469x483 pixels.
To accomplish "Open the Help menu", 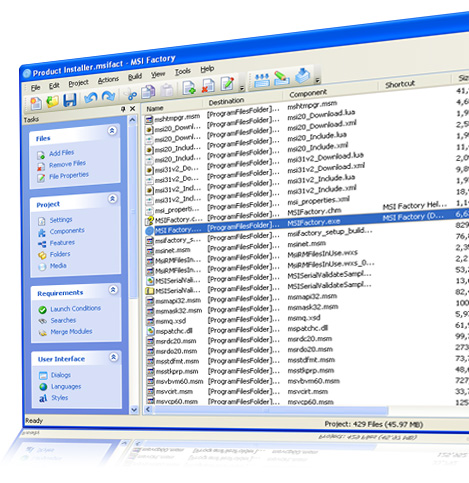I will [x=207, y=69].
